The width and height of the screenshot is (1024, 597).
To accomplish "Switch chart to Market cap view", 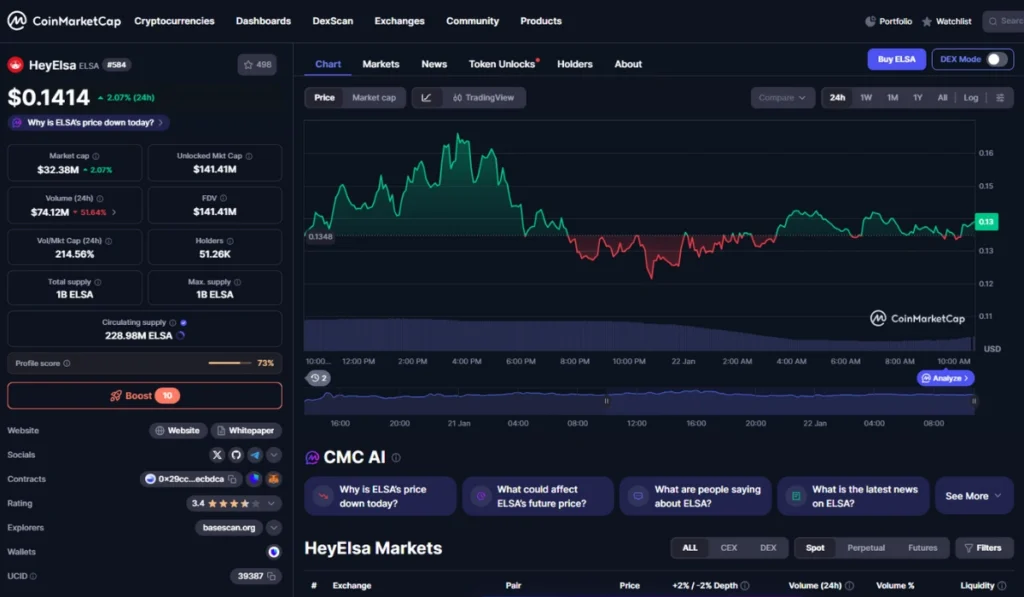I will click(374, 97).
